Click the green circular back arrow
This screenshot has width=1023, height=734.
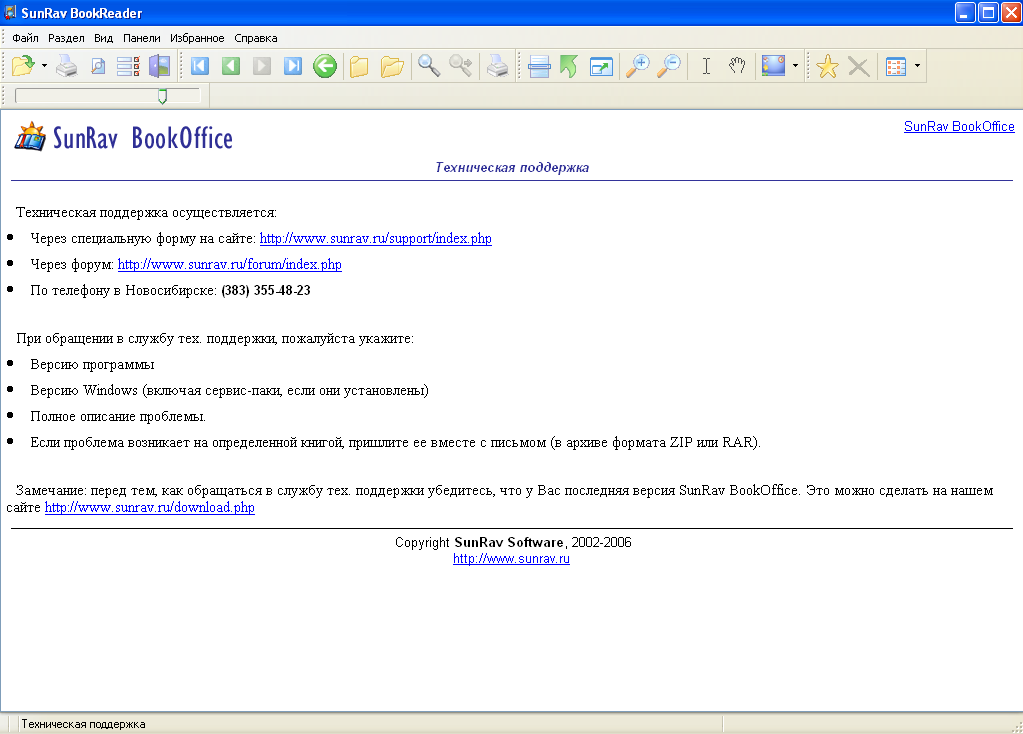click(x=324, y=66)
